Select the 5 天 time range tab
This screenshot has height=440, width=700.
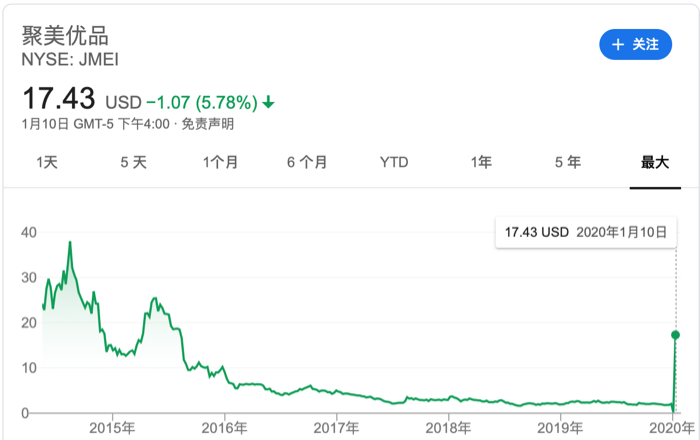(133, 162)
